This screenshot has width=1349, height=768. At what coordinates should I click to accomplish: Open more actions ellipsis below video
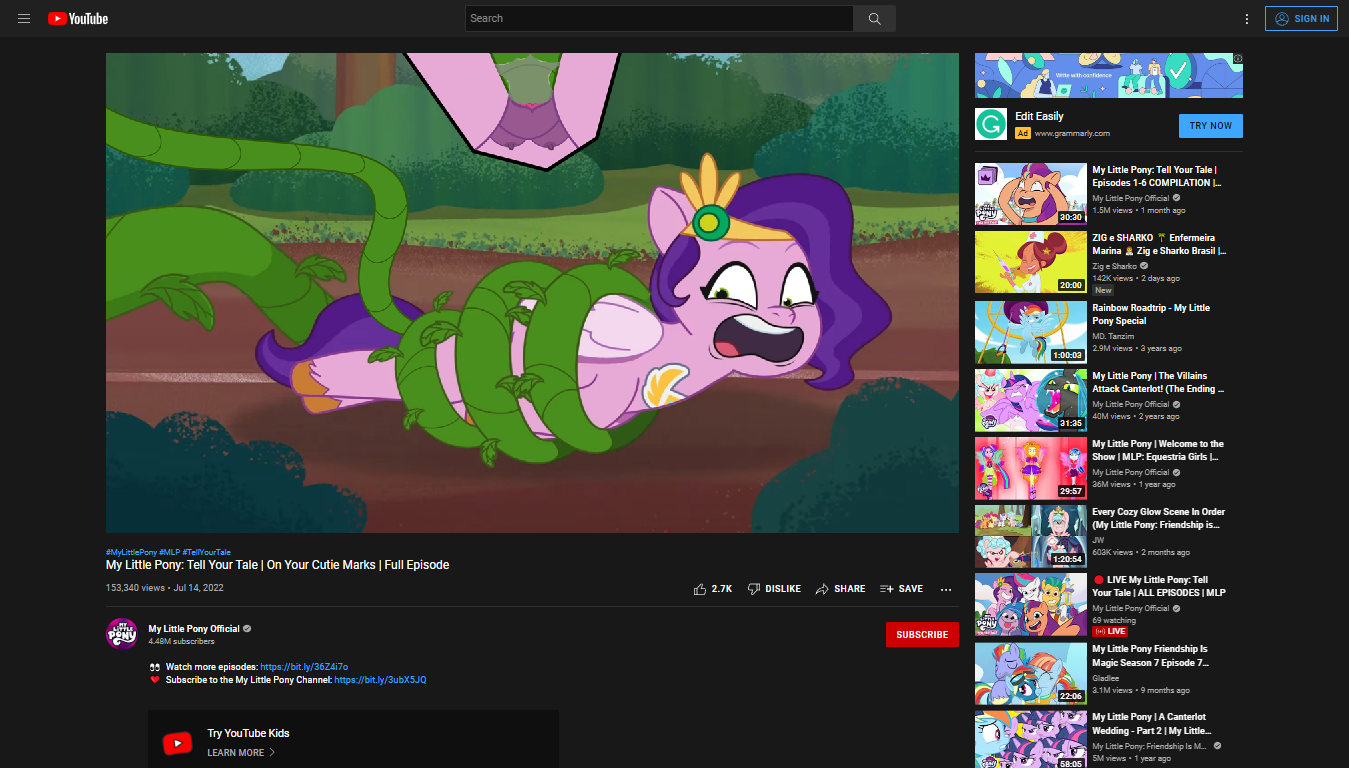tap(946, 589)
